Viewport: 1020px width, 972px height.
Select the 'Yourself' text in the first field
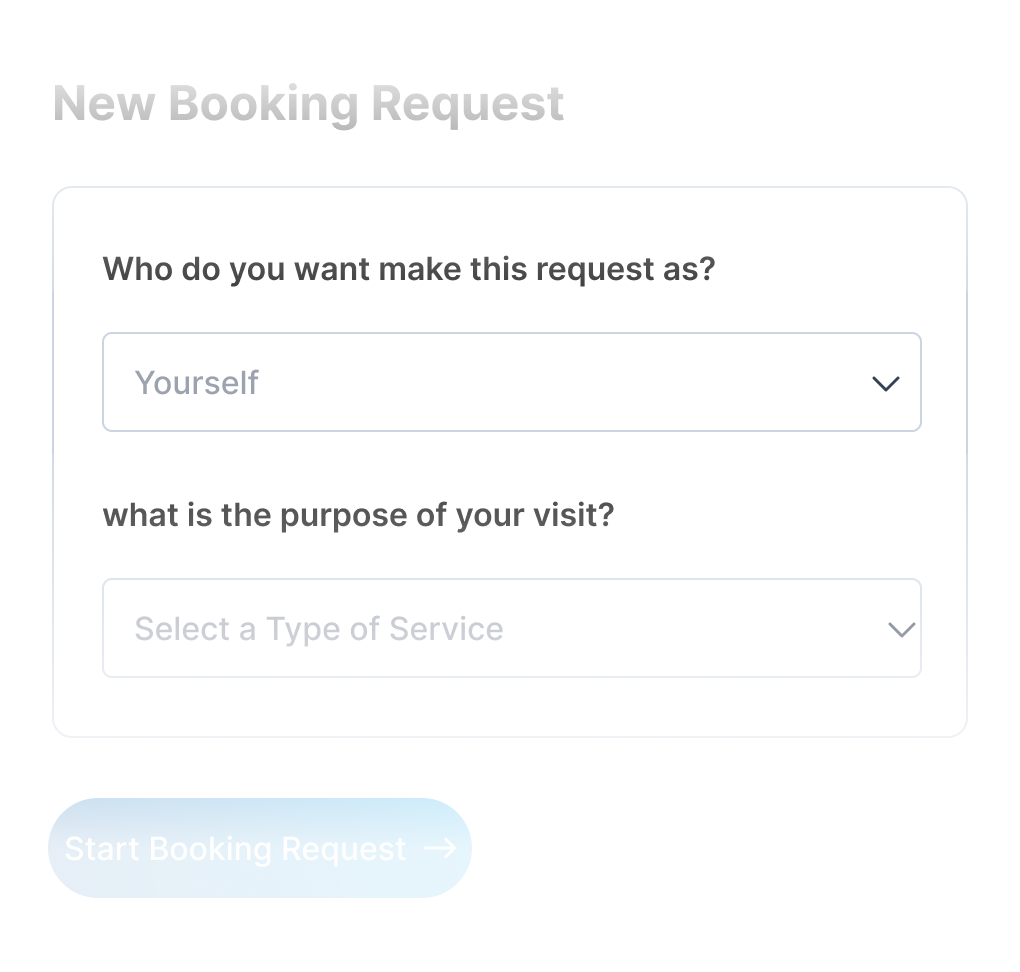tap(197, 382)
